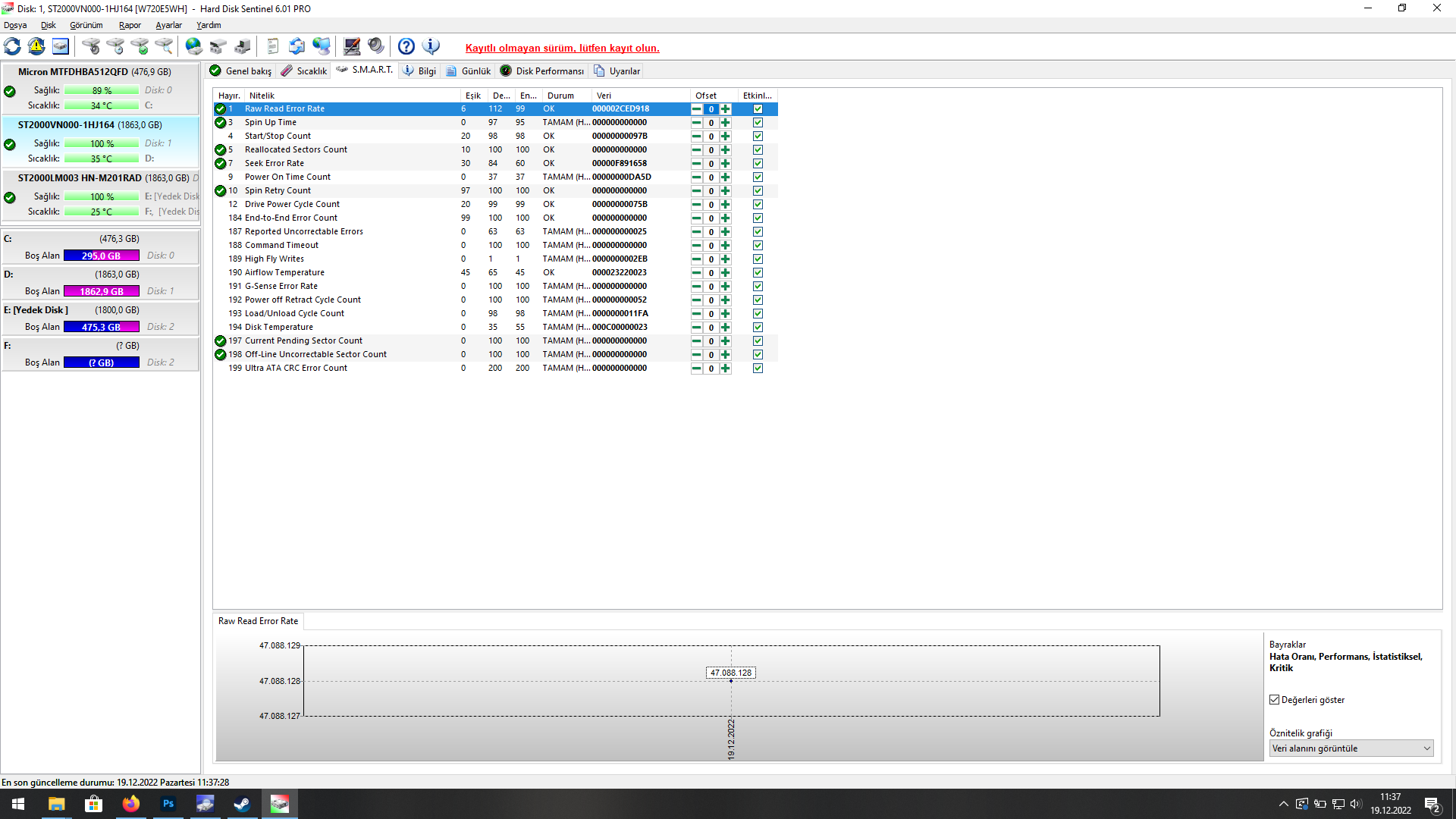Toggle the 'Değerleri göster' checkbox
The image size is (1456, 819).
point(1275,700)
